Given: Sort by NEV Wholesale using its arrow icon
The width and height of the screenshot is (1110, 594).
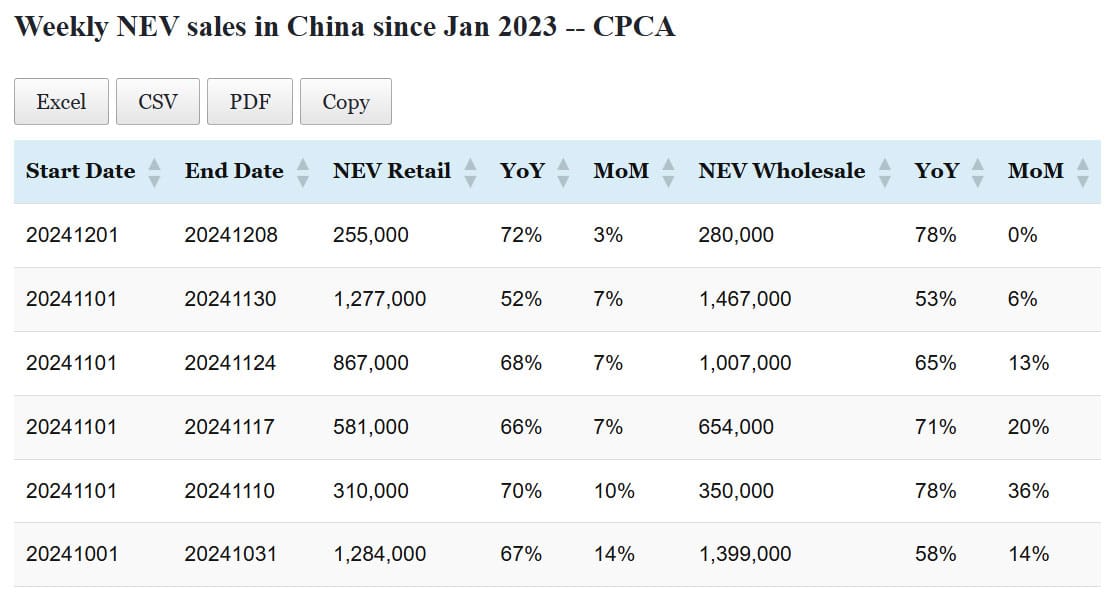Looking at the screenshot, I should point(885,172).
